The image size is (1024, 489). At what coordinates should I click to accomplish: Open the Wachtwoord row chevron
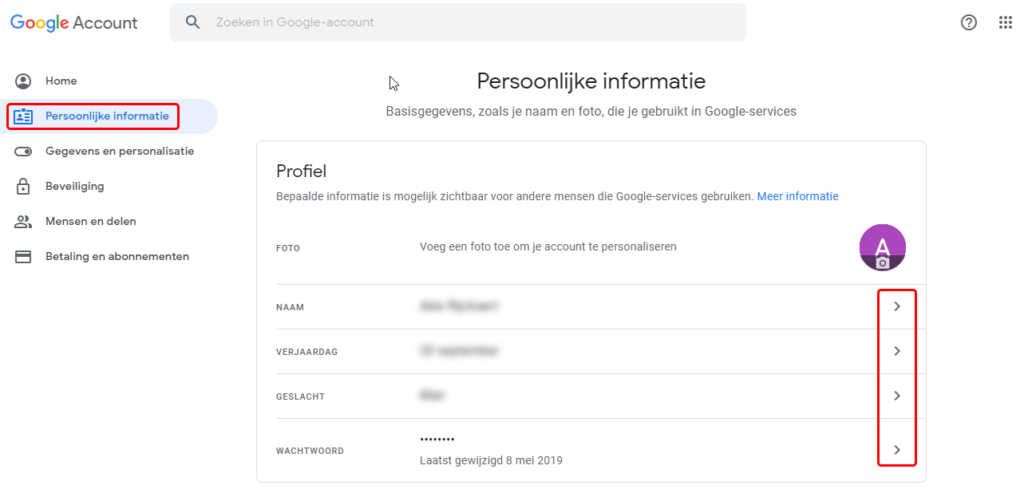897,450
